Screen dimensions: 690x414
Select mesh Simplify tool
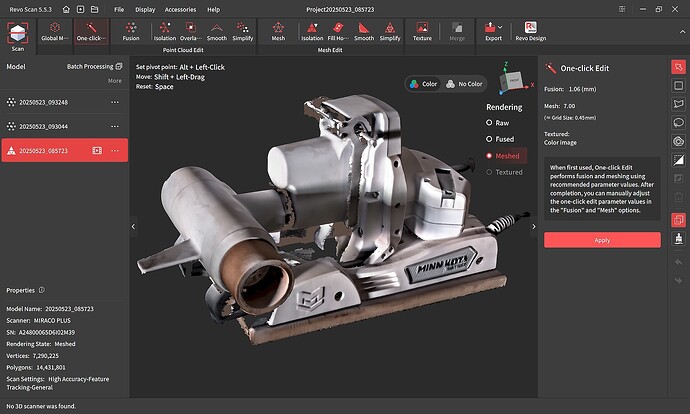click(390, 32)
